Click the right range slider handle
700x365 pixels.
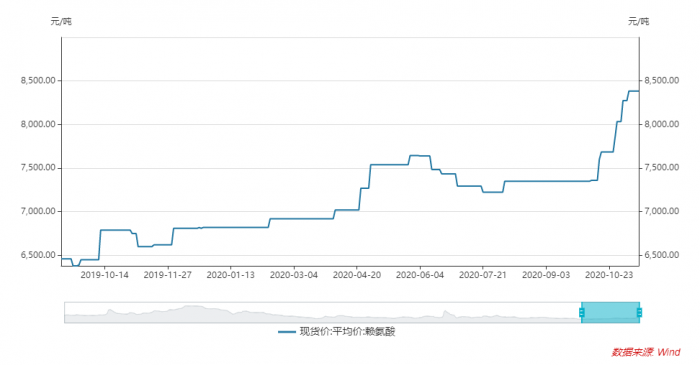coord(639,312)
